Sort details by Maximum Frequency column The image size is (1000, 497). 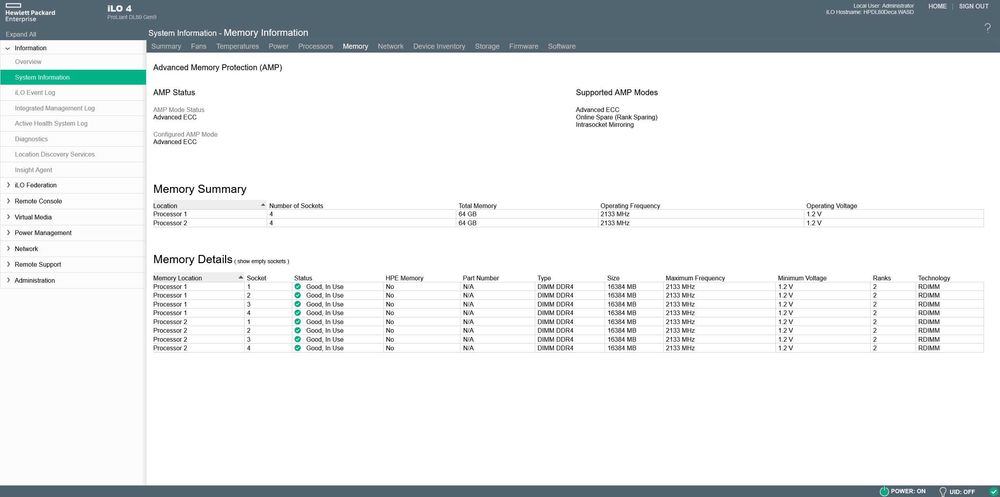click(695, 278)
